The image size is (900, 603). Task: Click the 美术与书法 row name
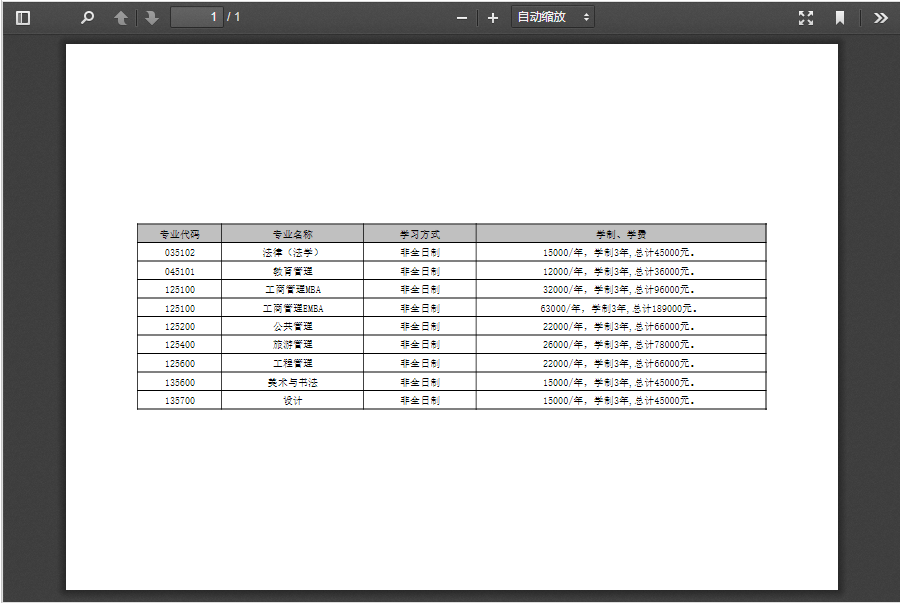(293, 382)
